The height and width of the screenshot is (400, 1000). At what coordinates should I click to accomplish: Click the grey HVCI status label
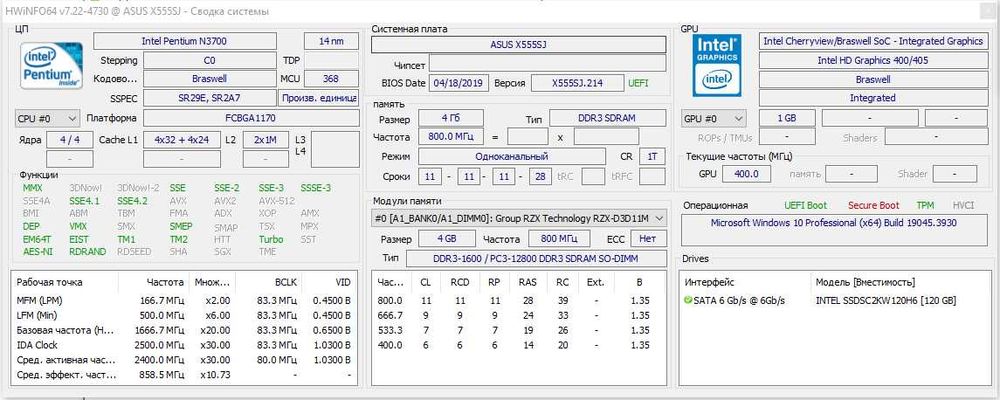point(964,205)
